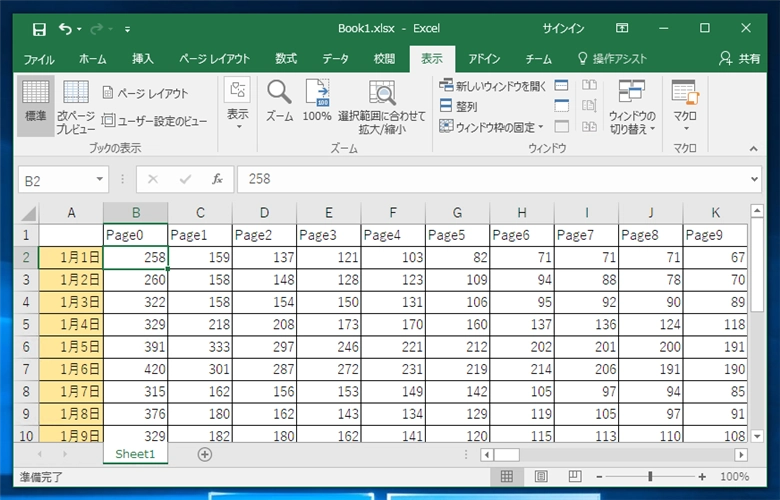Switch to the ホーム tab

93,59
